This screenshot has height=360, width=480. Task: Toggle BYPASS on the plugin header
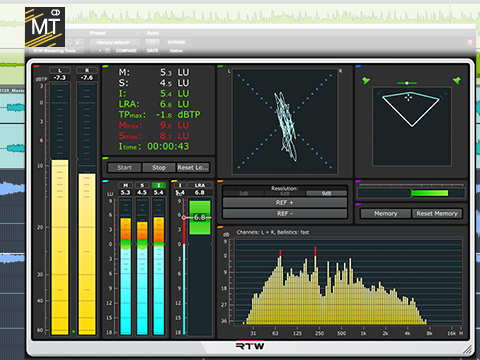tap(176, 42)
